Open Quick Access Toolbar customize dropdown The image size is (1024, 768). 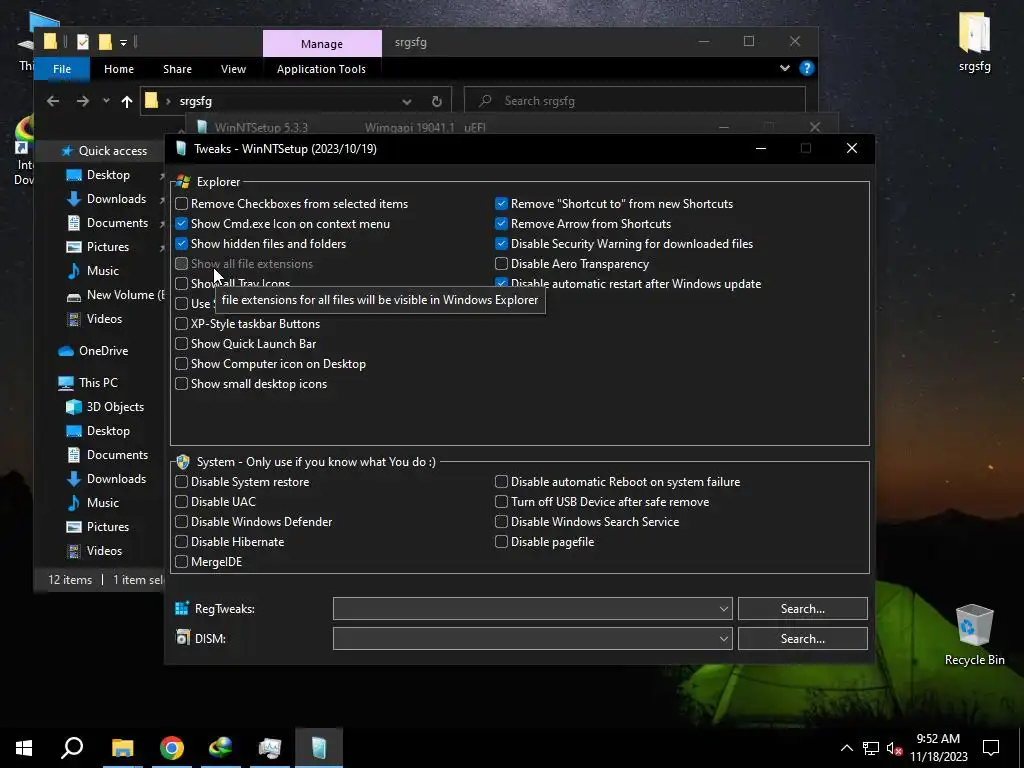click(x=123, y=43)
